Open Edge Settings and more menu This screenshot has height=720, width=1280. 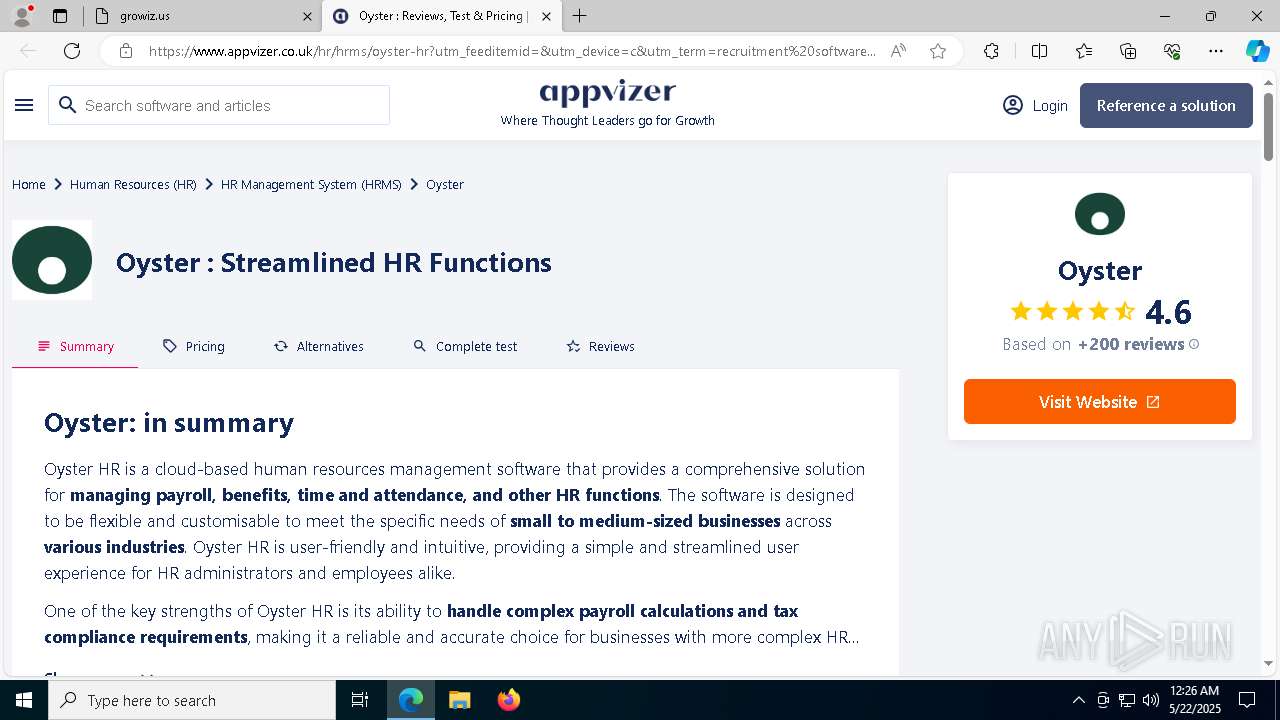pyautogui.click(x=1216, y=51)
